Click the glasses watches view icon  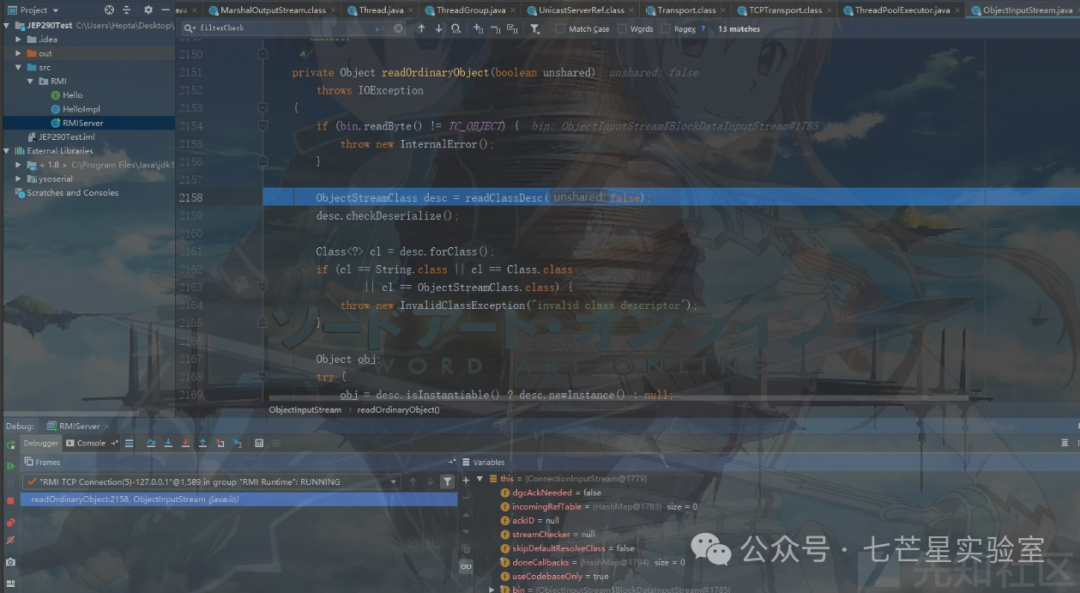click(466, 566)
